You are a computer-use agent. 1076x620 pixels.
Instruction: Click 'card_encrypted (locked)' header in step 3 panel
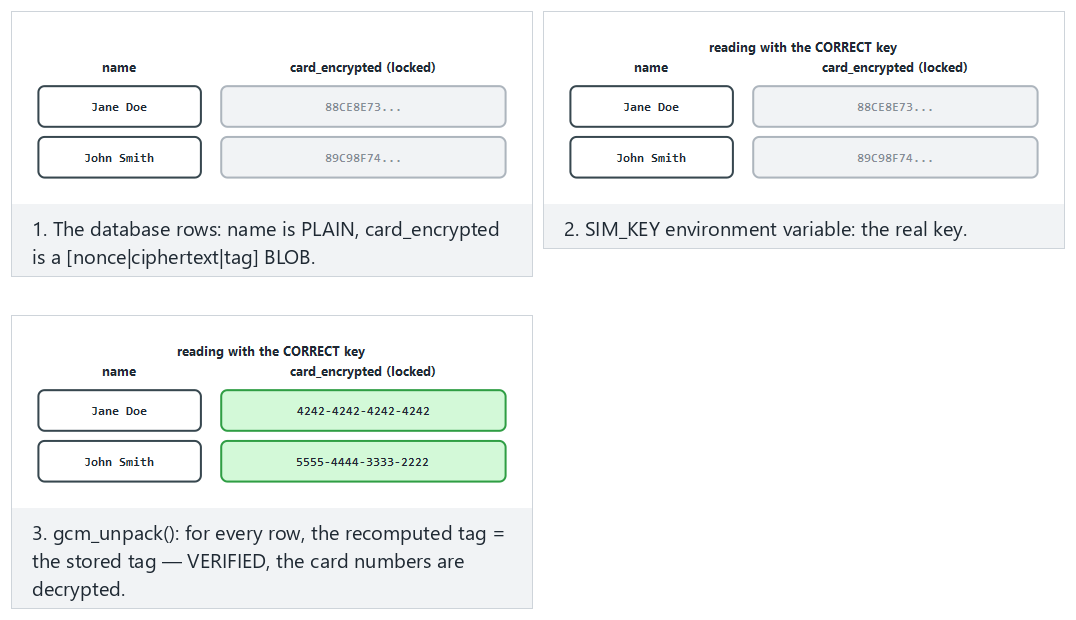[363, 371]
